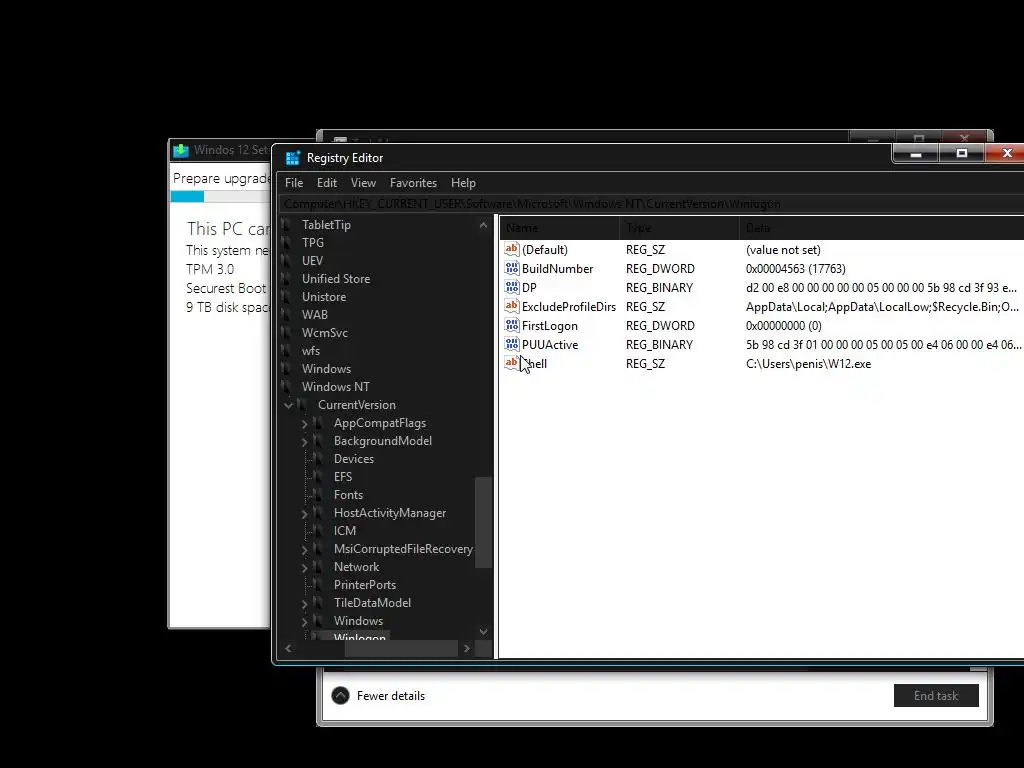Click the tree pane scroll down arrow
The height and width of the screenshot is (768, 1024).
(483, 632)
